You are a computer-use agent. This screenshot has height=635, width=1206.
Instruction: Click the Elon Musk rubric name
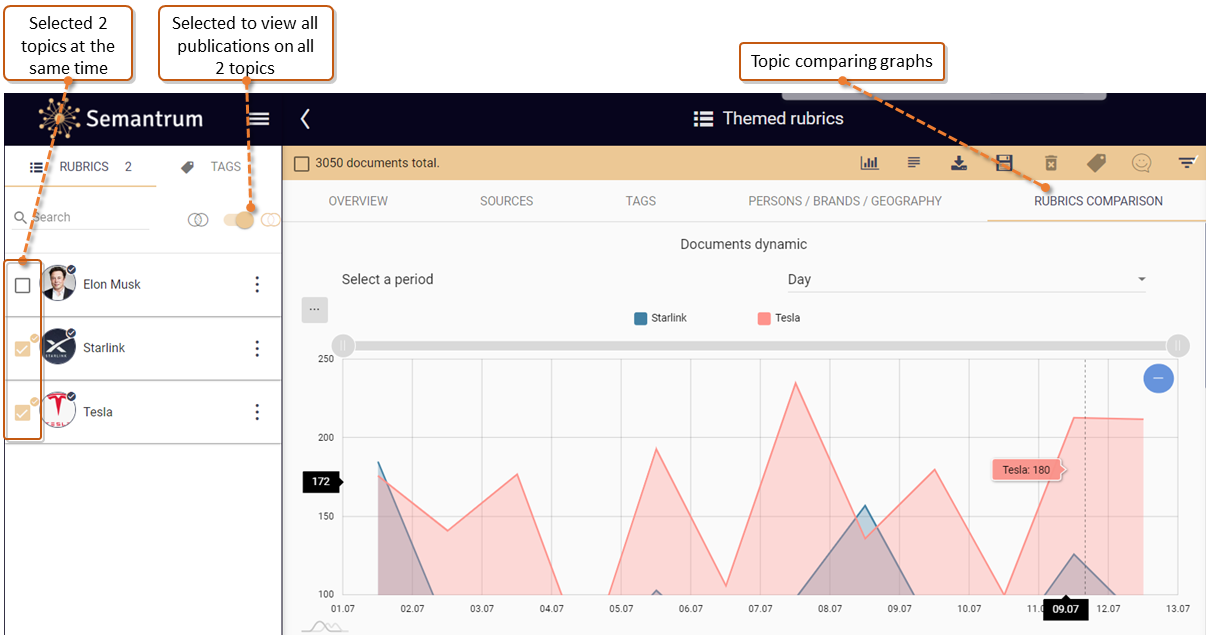click(x=112, y=285)
